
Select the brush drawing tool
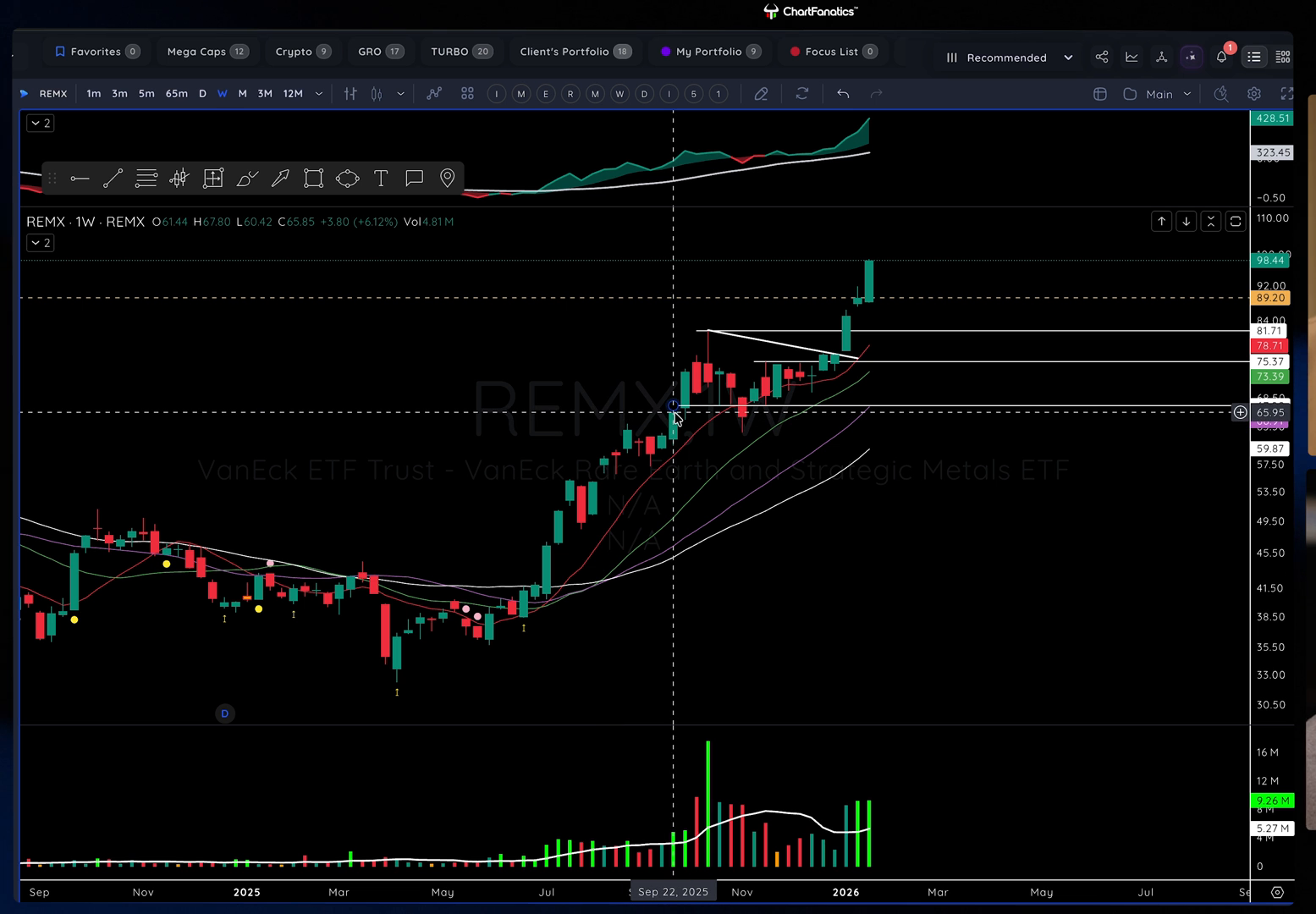247,179
